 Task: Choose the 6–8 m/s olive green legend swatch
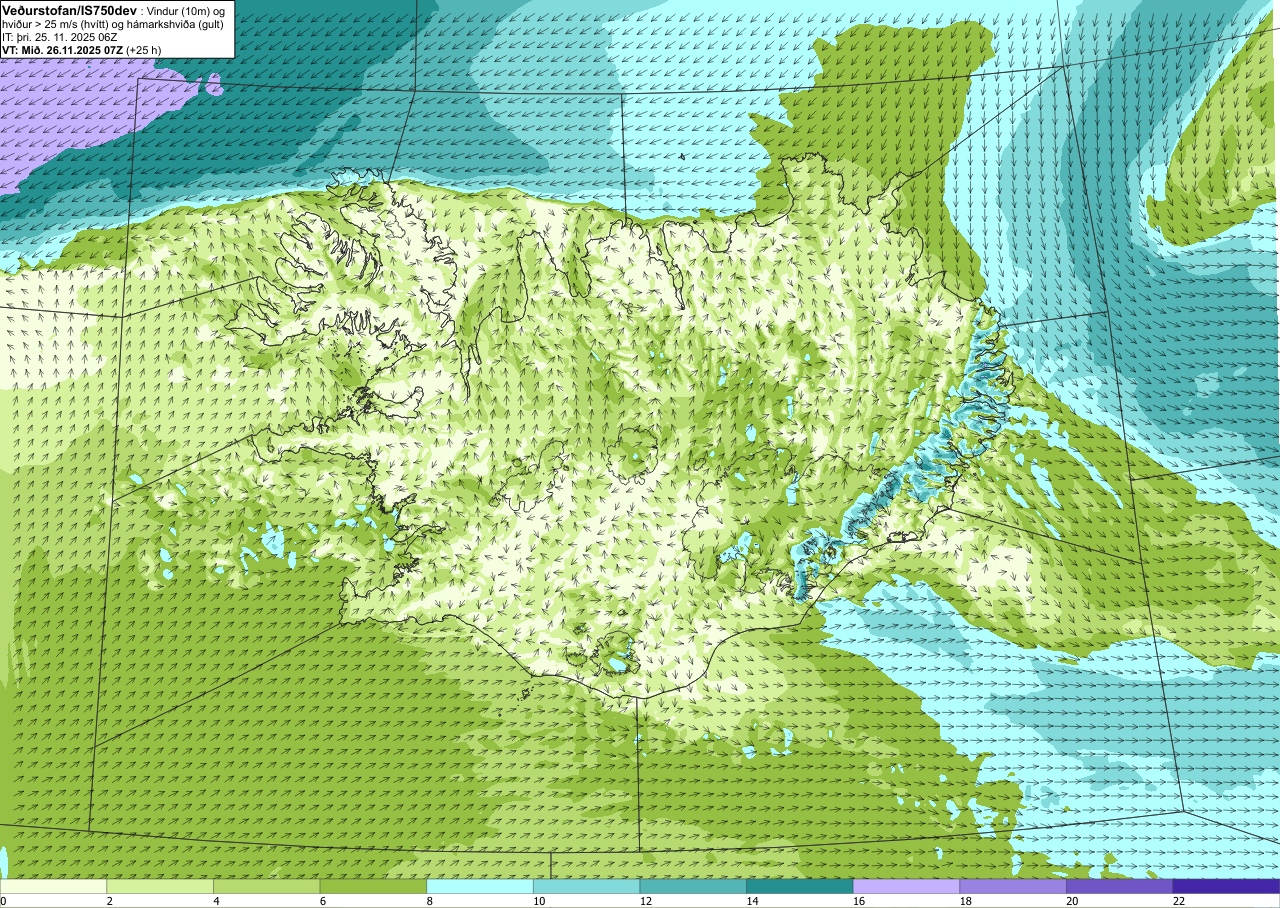tap(373, 886)
